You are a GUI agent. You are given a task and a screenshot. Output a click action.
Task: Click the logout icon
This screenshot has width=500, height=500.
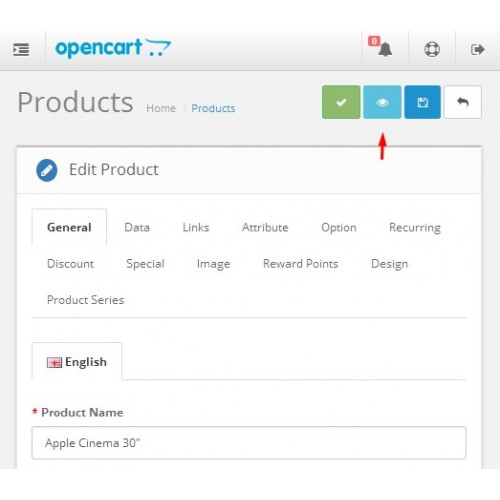click(477, 50)
